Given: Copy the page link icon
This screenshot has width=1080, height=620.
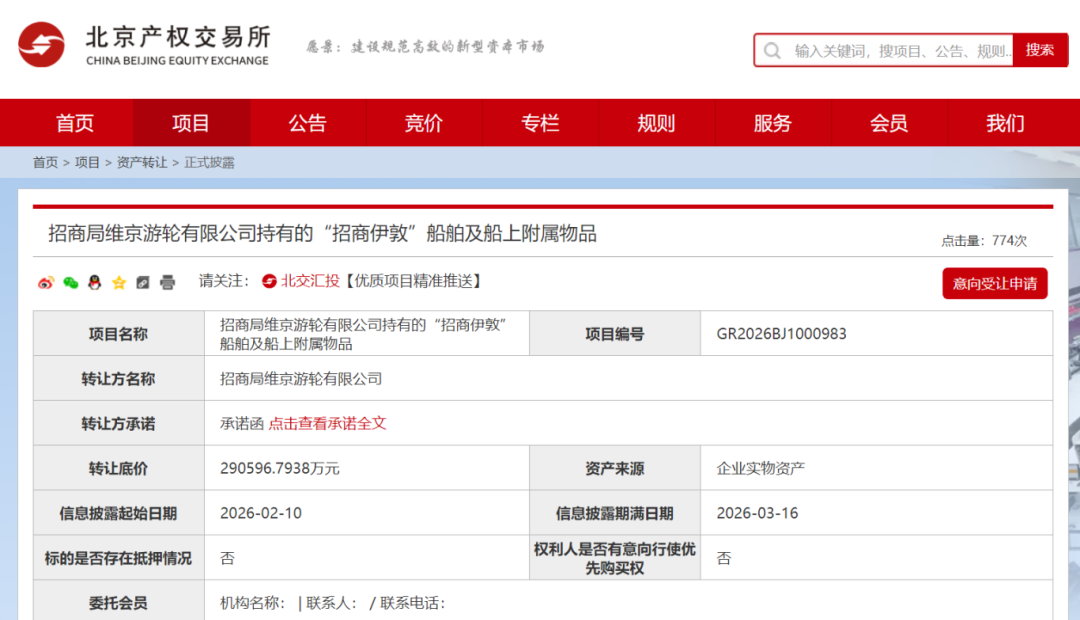Looking at the screenshot, I should tap(143, 283).
